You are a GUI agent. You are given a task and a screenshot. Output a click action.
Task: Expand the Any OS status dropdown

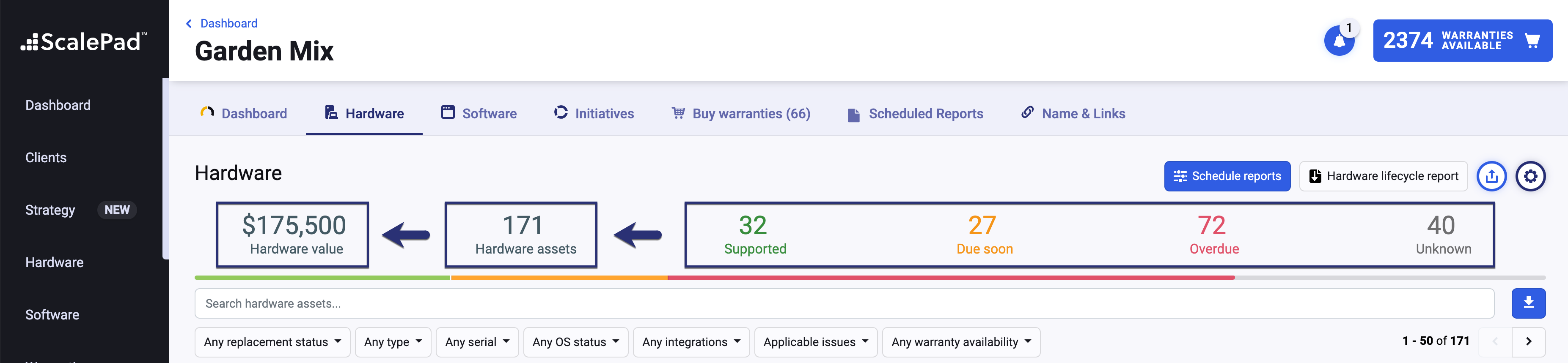point(576,342)
